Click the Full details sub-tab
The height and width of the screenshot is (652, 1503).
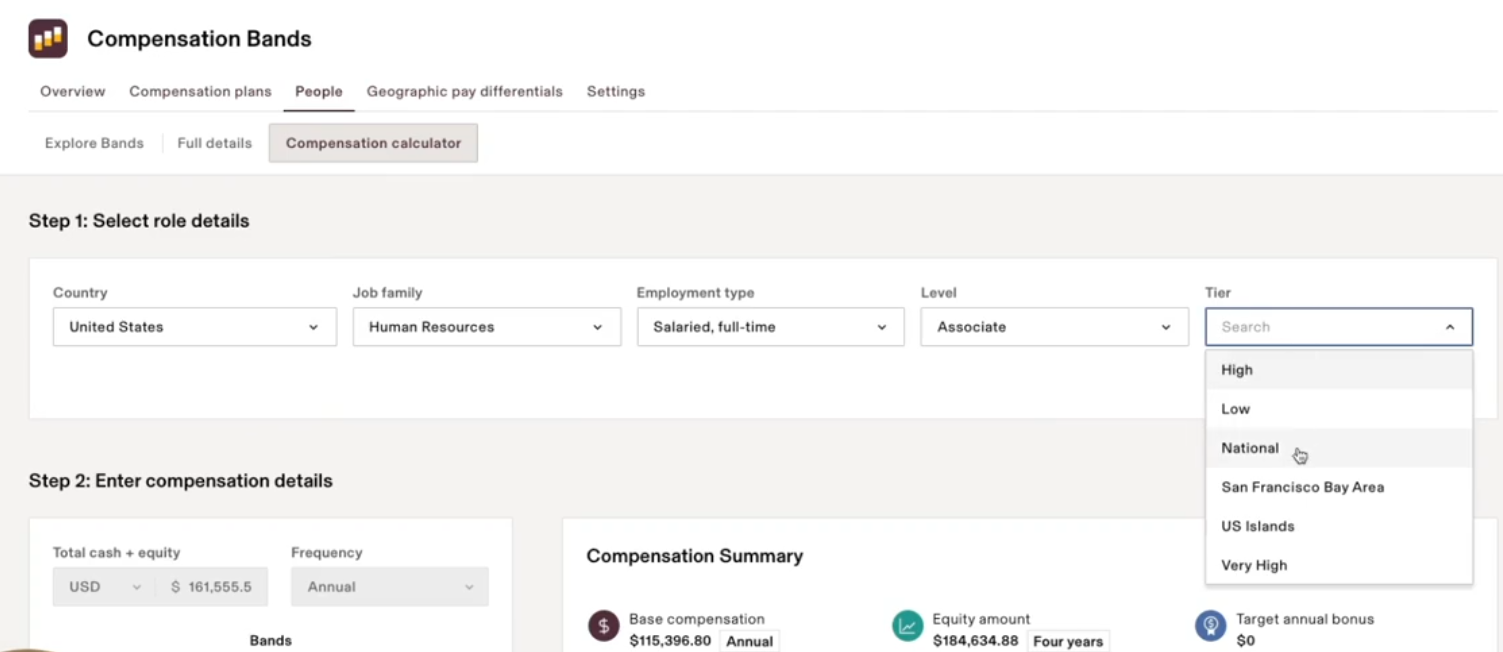(x=214, y=143)
